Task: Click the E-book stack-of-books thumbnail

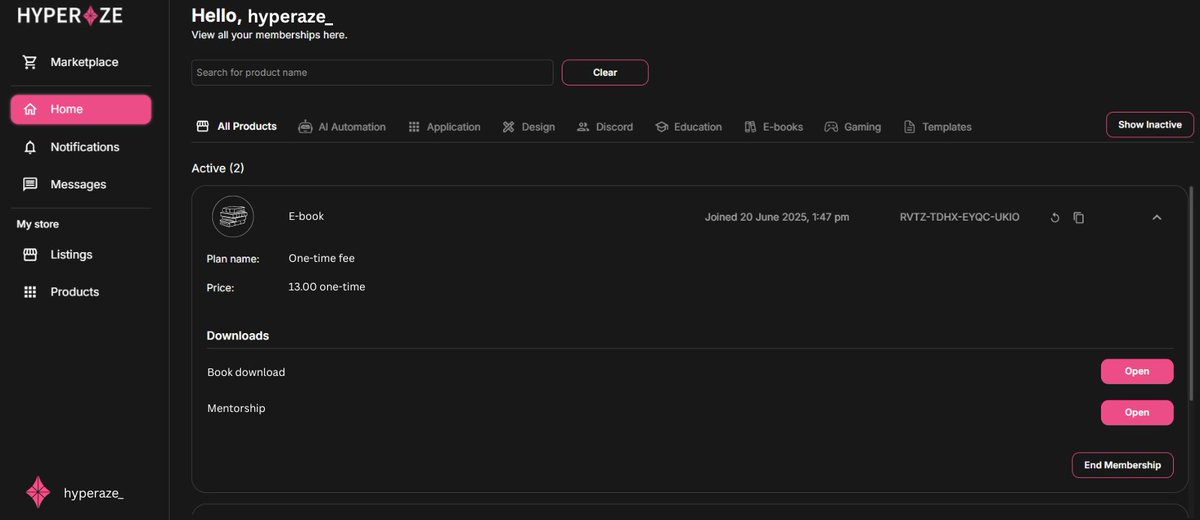Action: point(233,217)
